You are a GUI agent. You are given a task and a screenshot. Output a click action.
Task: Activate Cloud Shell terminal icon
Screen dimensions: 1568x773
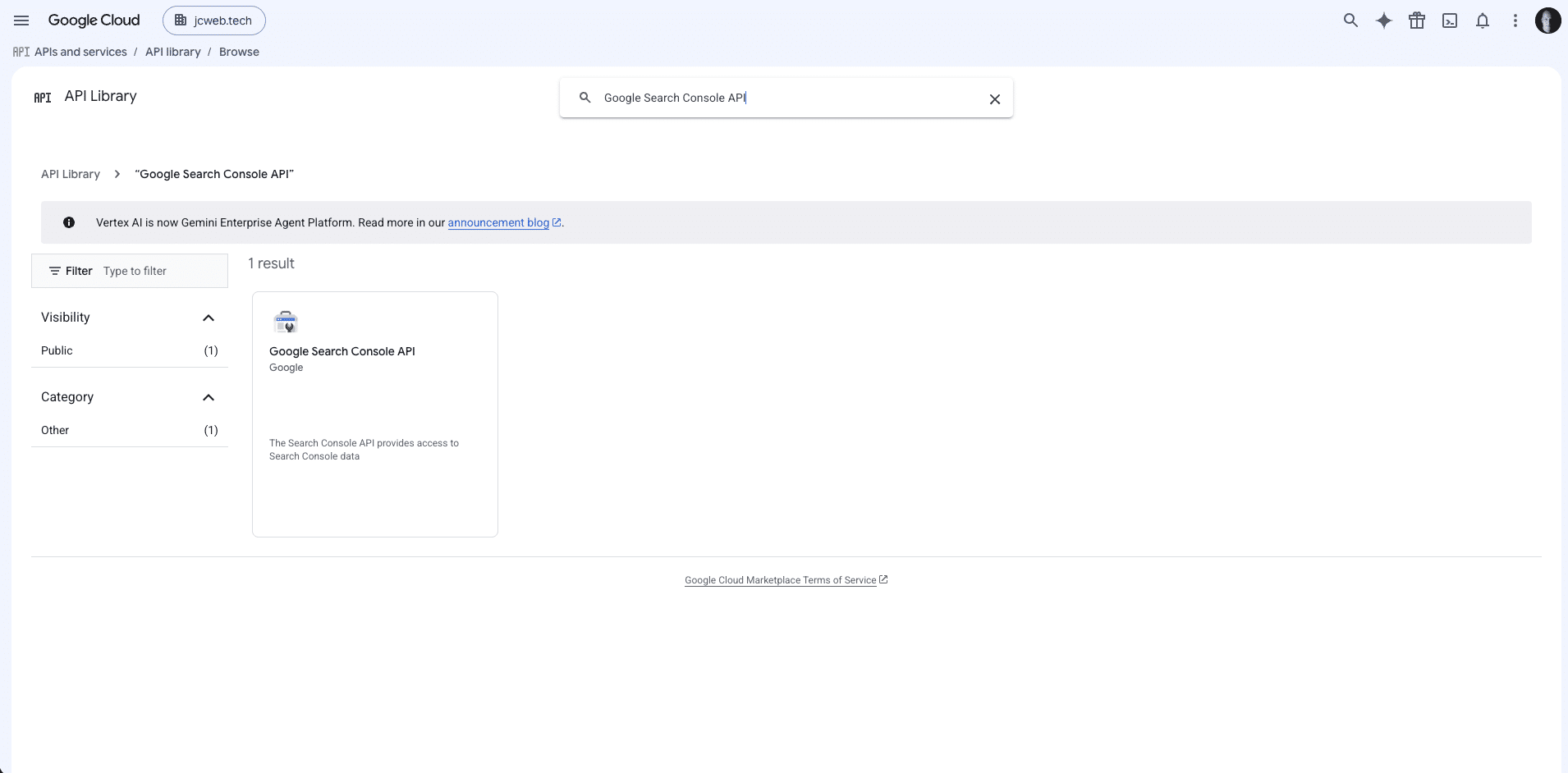pos(1450,21)
